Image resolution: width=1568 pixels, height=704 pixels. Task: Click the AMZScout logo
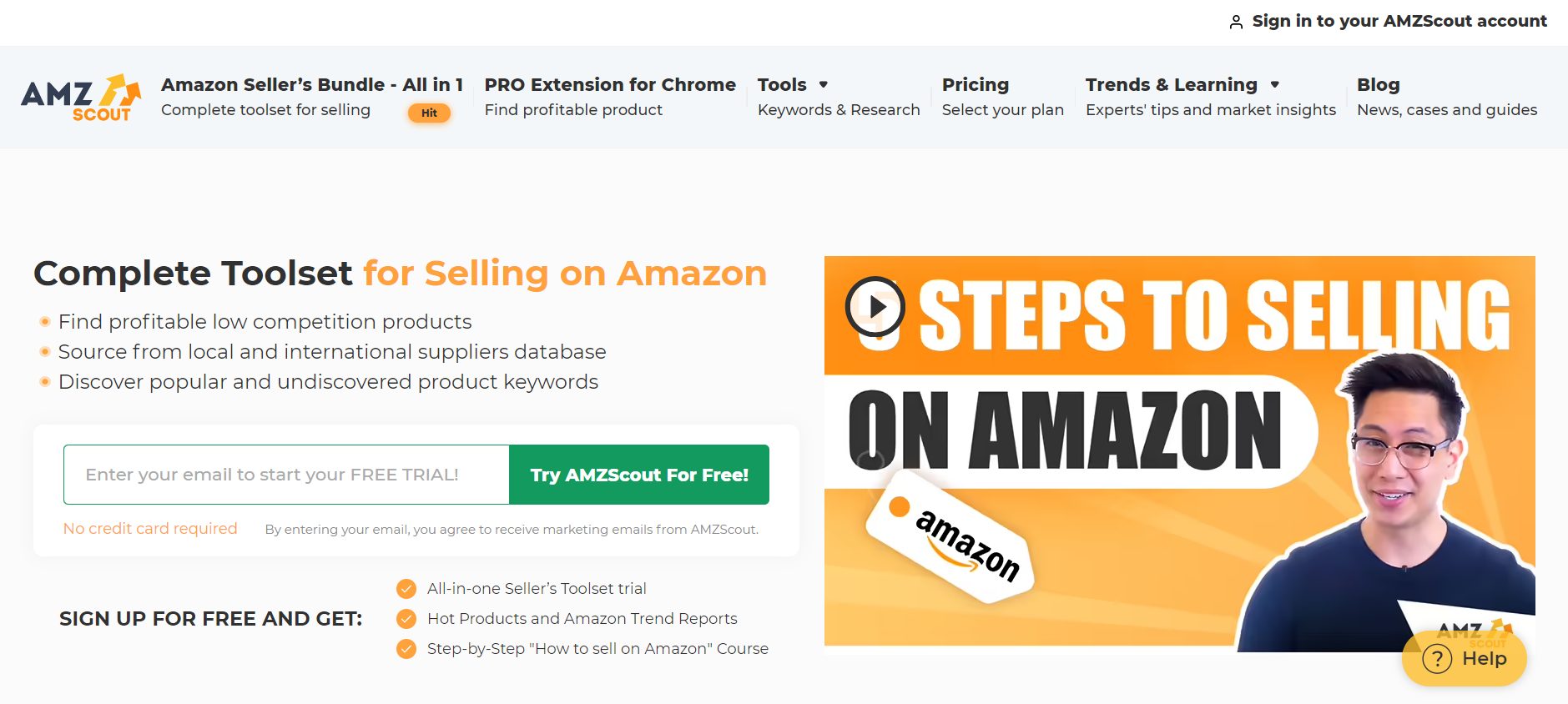(80, 97)
